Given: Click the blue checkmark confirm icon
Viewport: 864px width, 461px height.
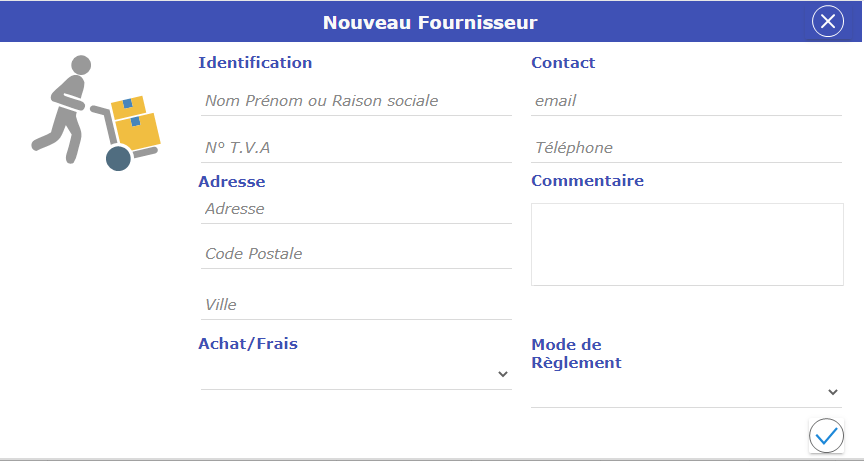Looking at the screenshot, I should [826, 435].
